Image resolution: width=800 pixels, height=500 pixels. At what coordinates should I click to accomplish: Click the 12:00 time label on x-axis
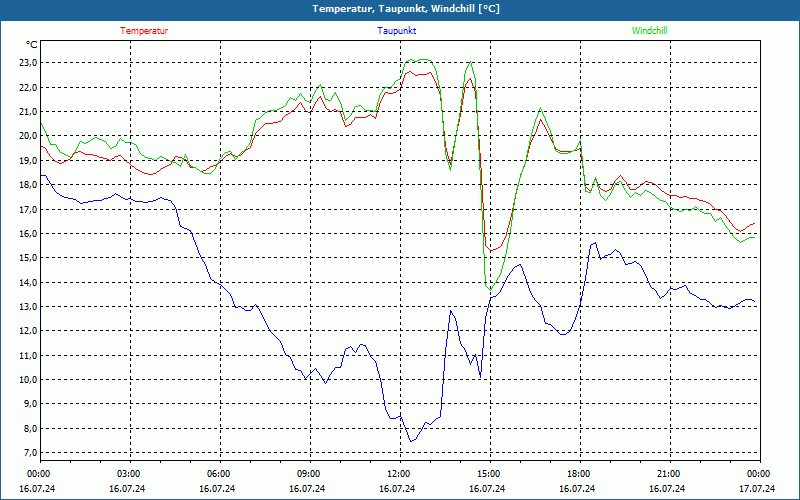pos(398,474)
